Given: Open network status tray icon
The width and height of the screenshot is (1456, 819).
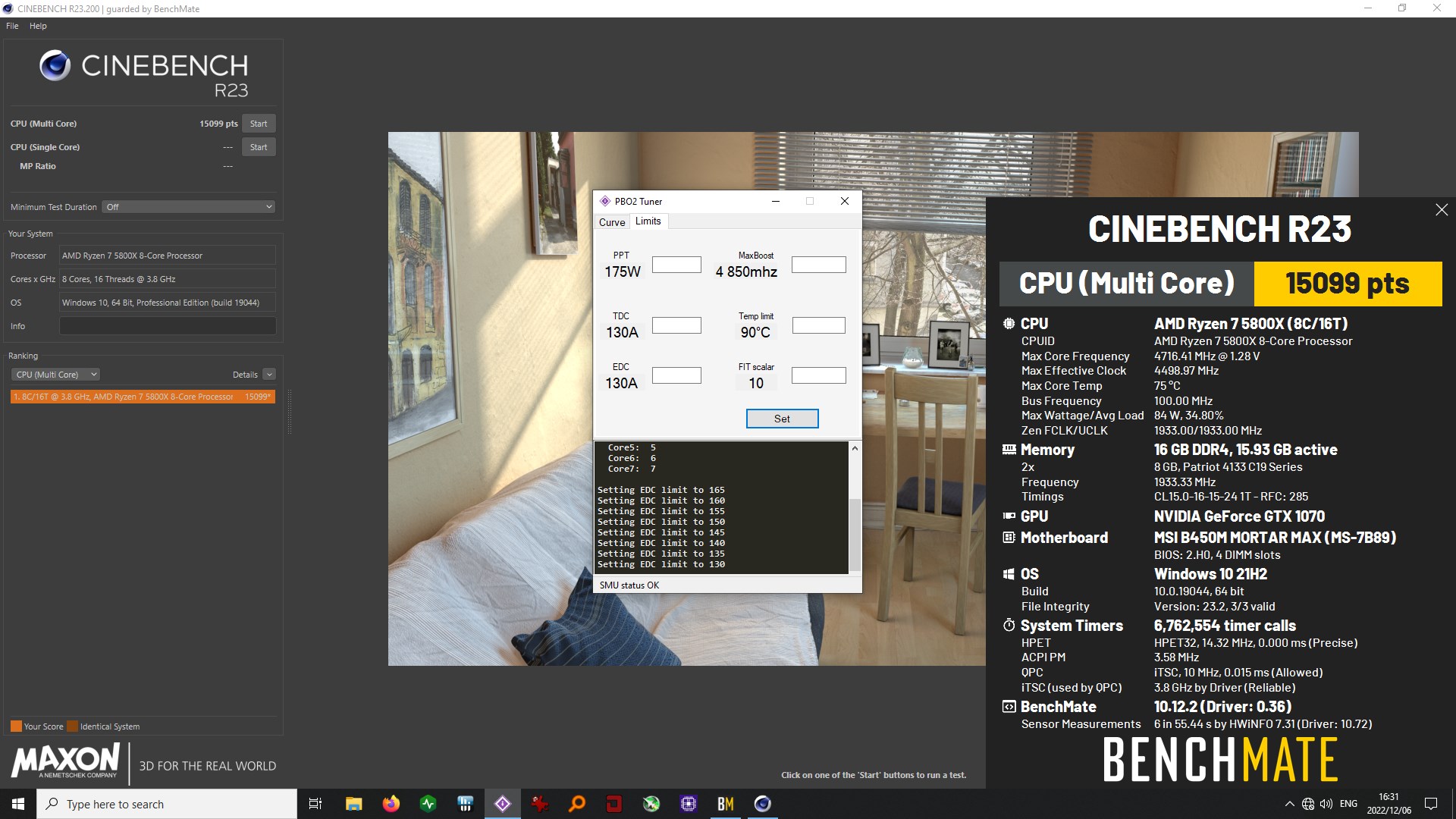Looking at the screenshot, I should click(1308, 804).
